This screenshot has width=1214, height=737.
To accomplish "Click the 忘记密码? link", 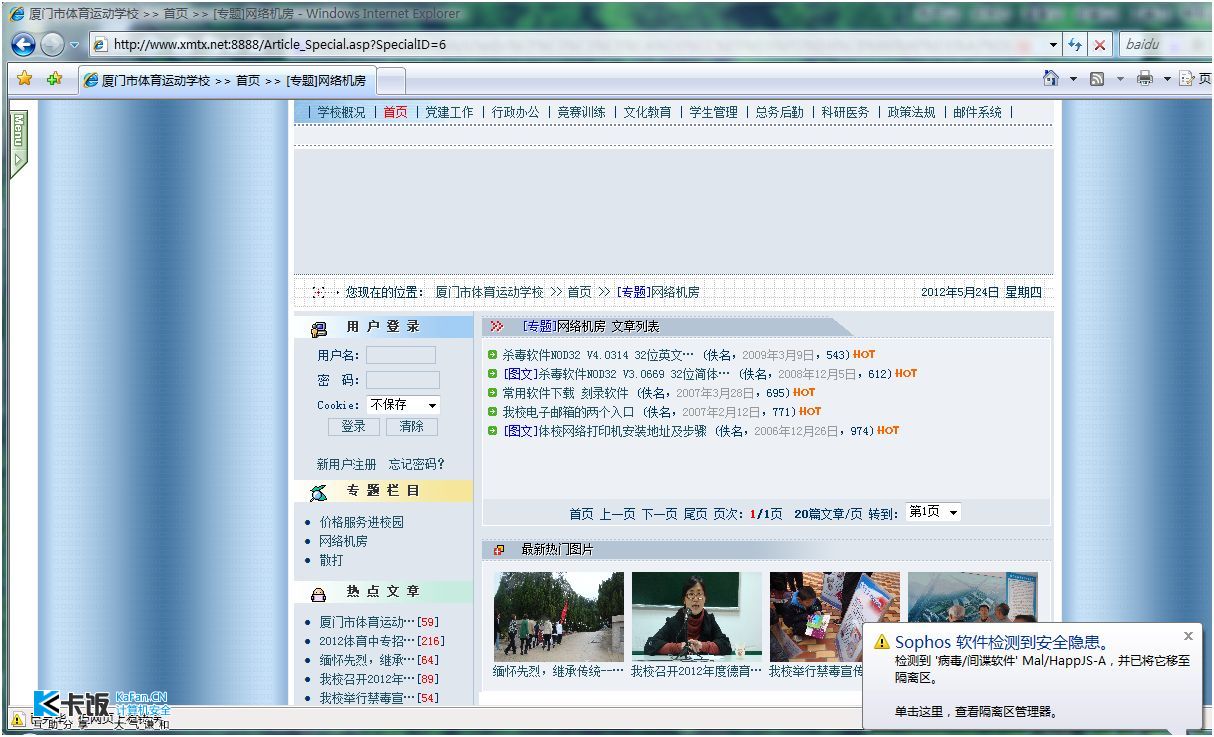I will tap(416, 464).
